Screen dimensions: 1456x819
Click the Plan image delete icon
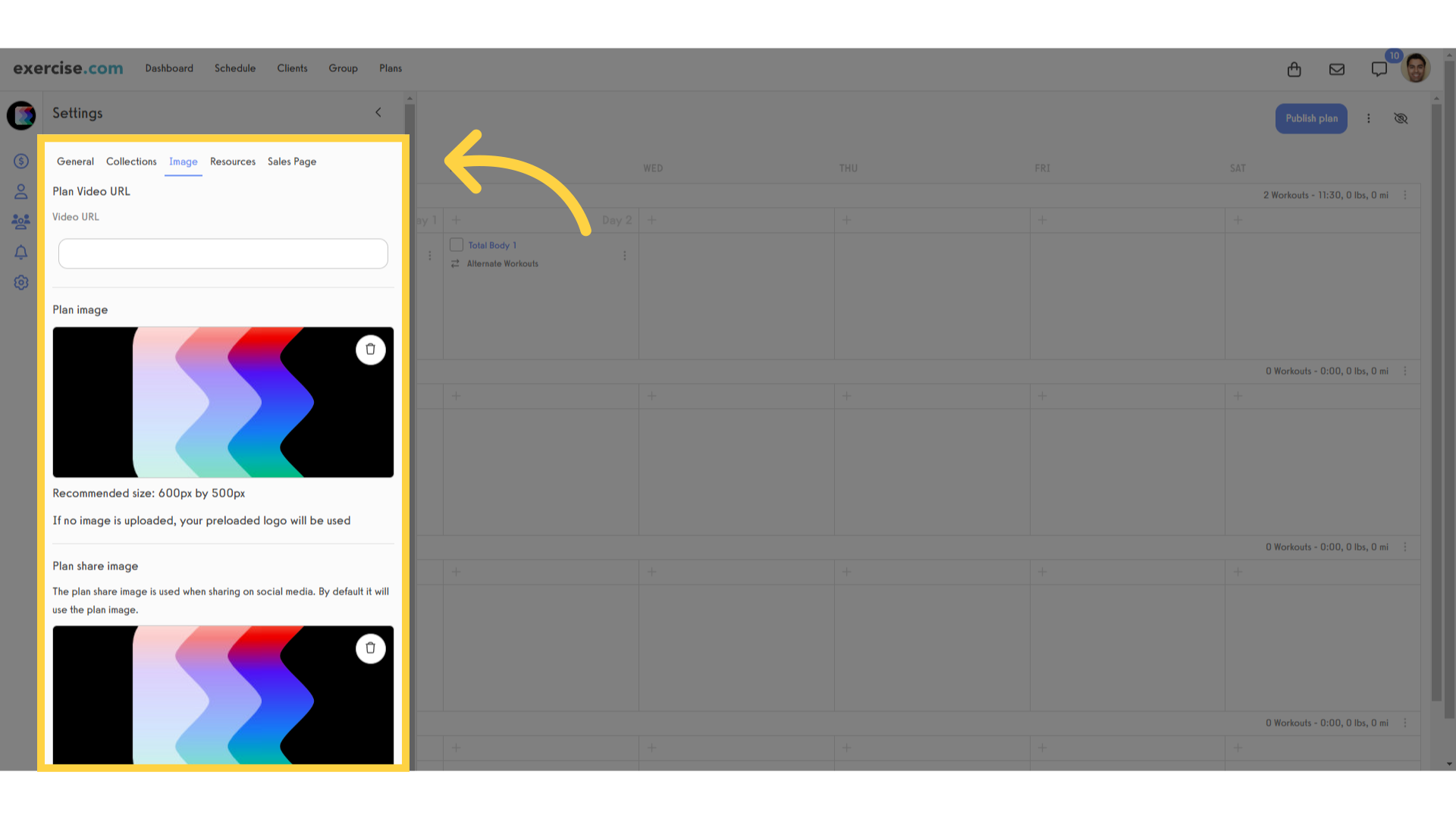(x=371, y=349)
